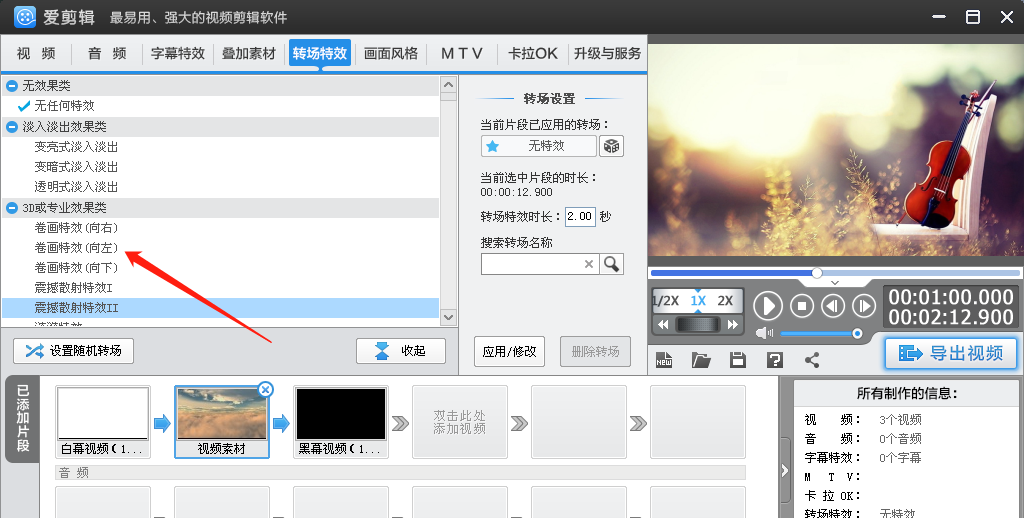This screenshot has height=518, width=1024.
Task: Click the preview progress slider handle
Action: (x=817, y=272)
